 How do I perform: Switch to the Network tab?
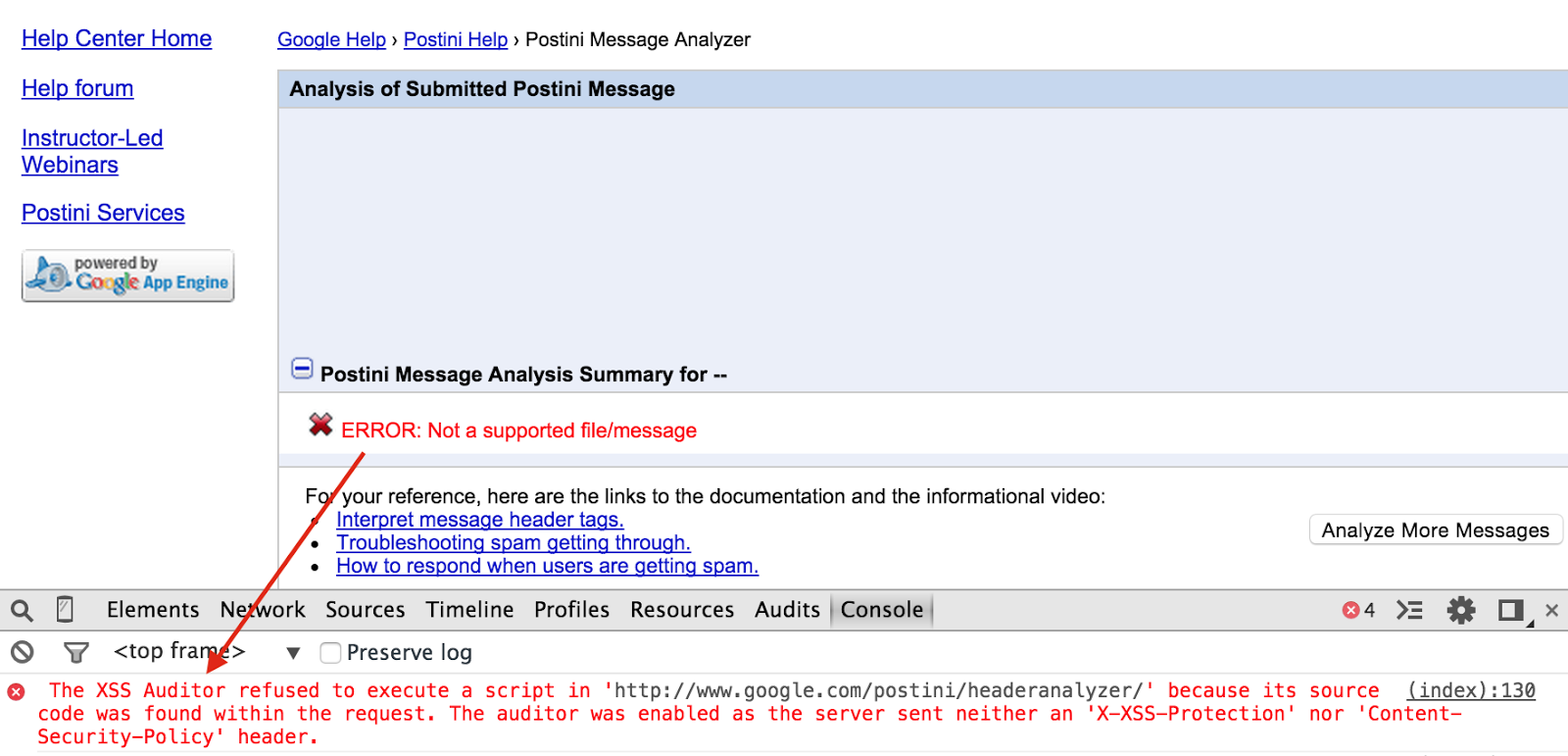pyautogui.click(x=263, y=610)
